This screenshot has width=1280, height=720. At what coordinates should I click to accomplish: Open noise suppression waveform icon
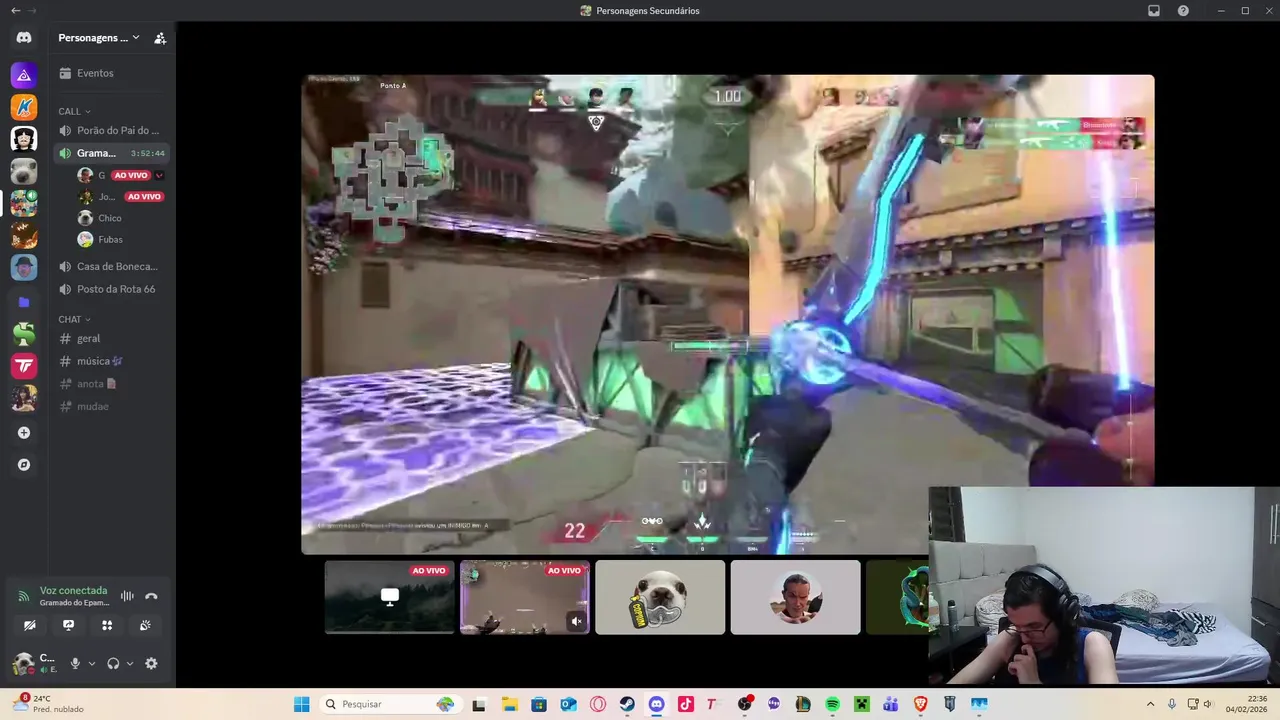pyautogui.click(x=127, y=596)
